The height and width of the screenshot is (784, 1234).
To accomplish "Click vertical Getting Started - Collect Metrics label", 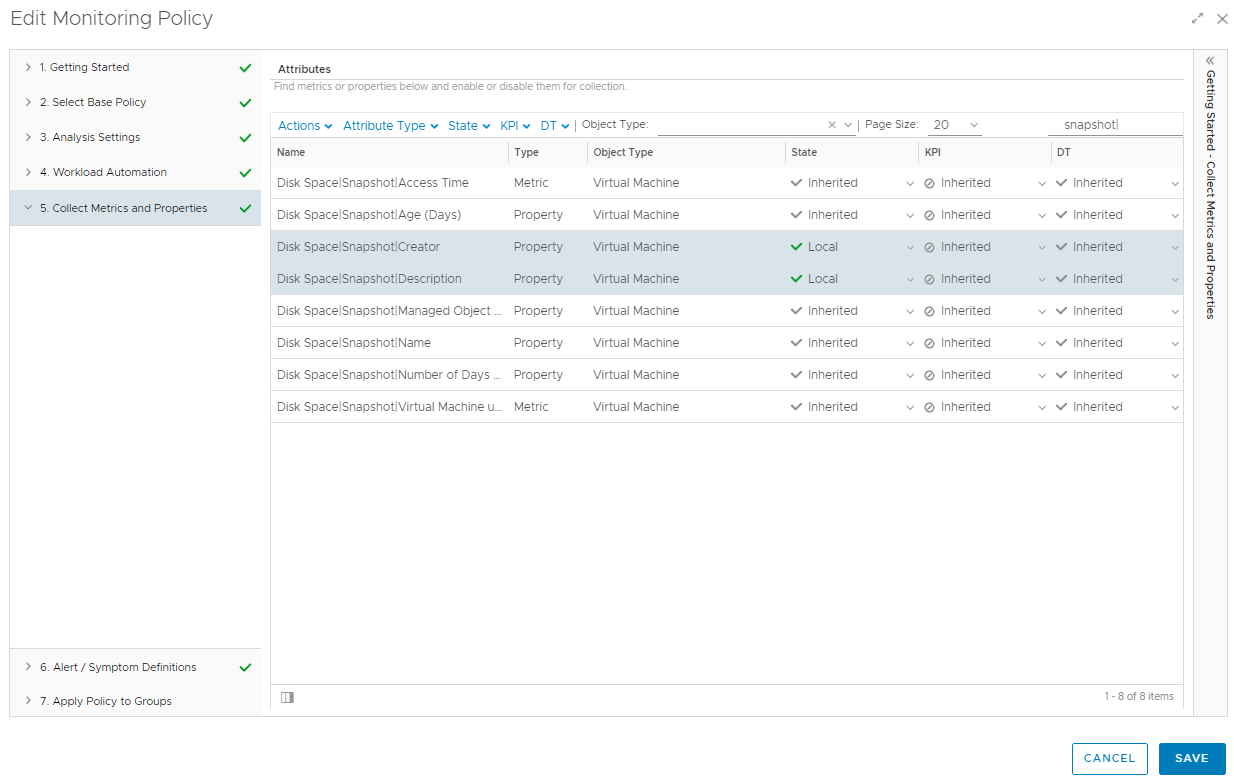I will [1210, 194].
